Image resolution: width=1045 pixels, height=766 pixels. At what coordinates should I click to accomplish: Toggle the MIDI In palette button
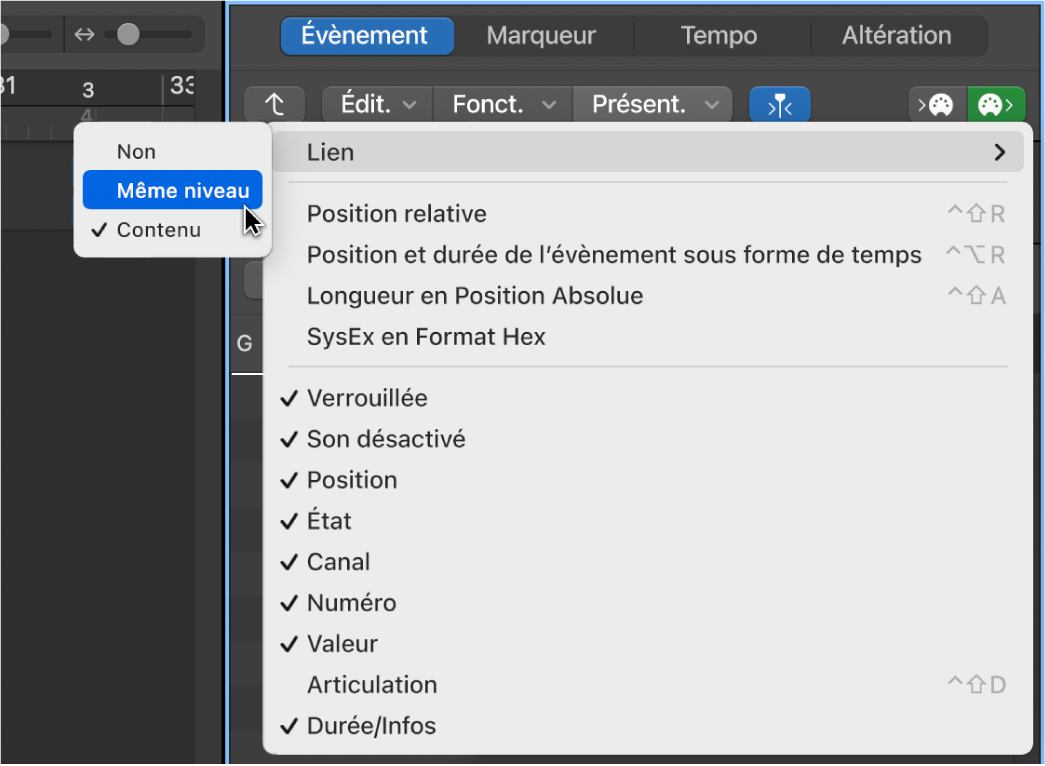tap(937, 104)
